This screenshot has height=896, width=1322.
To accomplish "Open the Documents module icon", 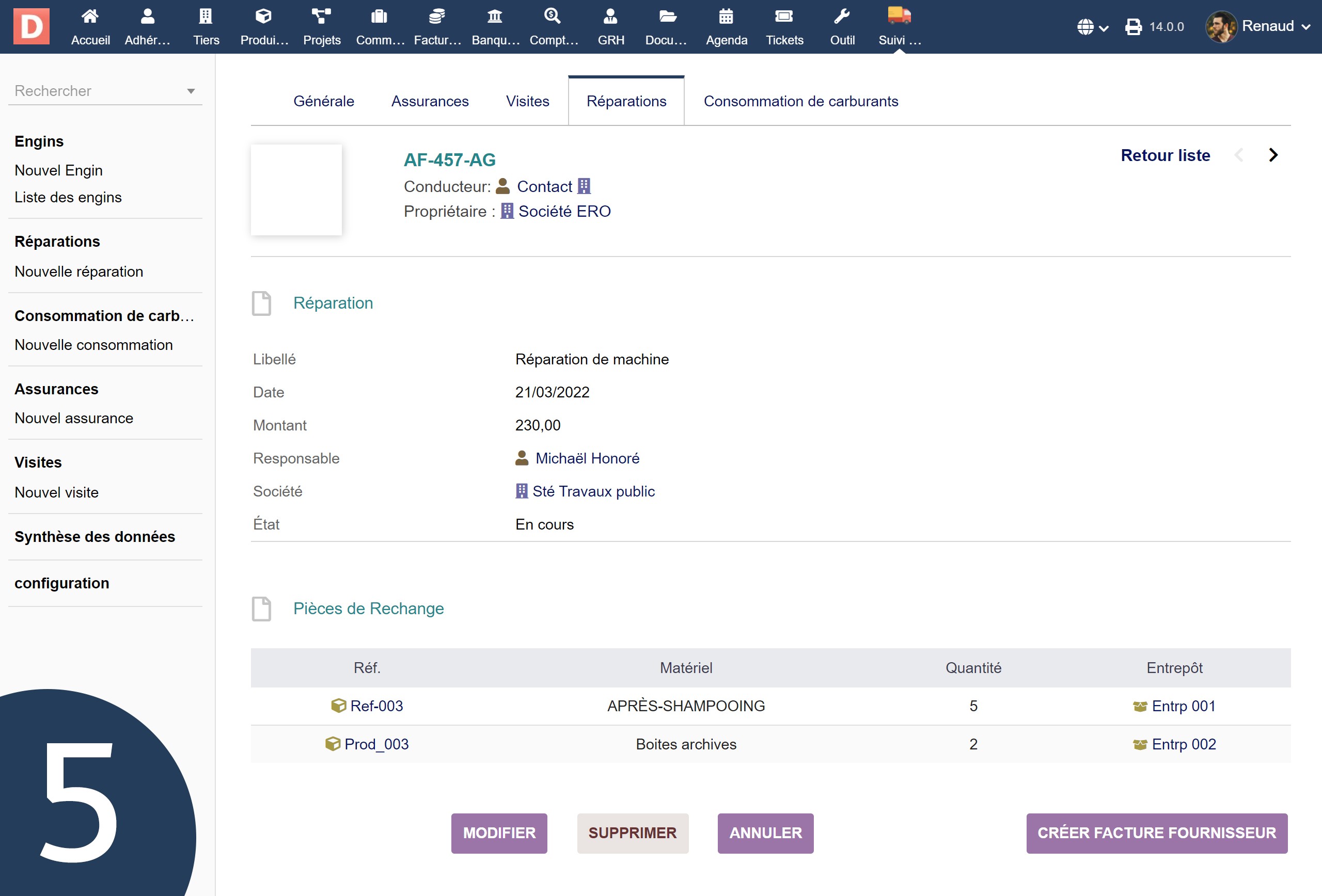I will click(x=668, y=17).
